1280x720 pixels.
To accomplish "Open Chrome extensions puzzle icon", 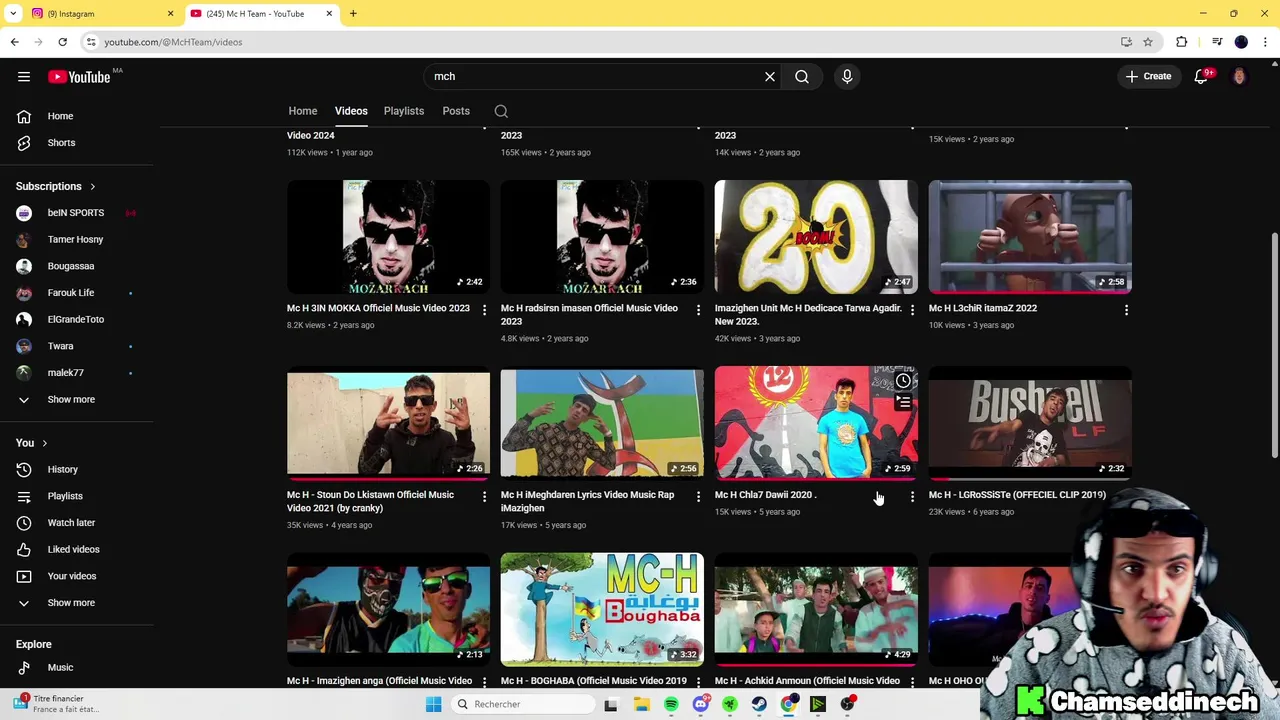I will coord(1182,42).
